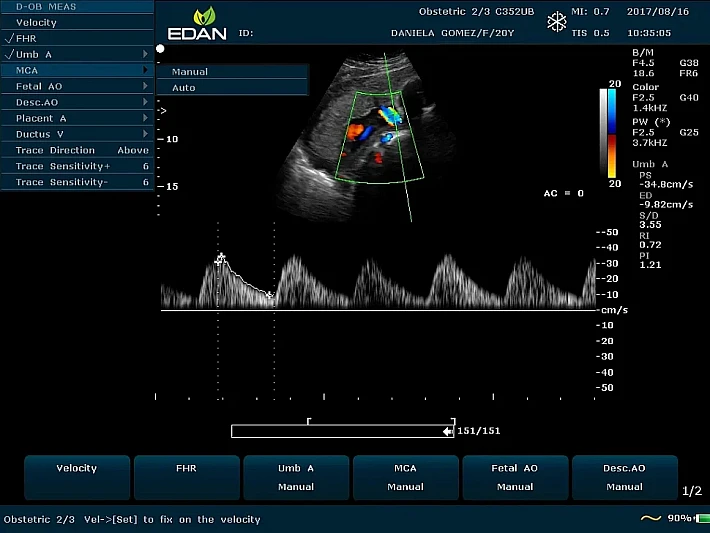Expand the Fetal AO submenu arrow
The image size is (710, 533).
pos(145,86)
